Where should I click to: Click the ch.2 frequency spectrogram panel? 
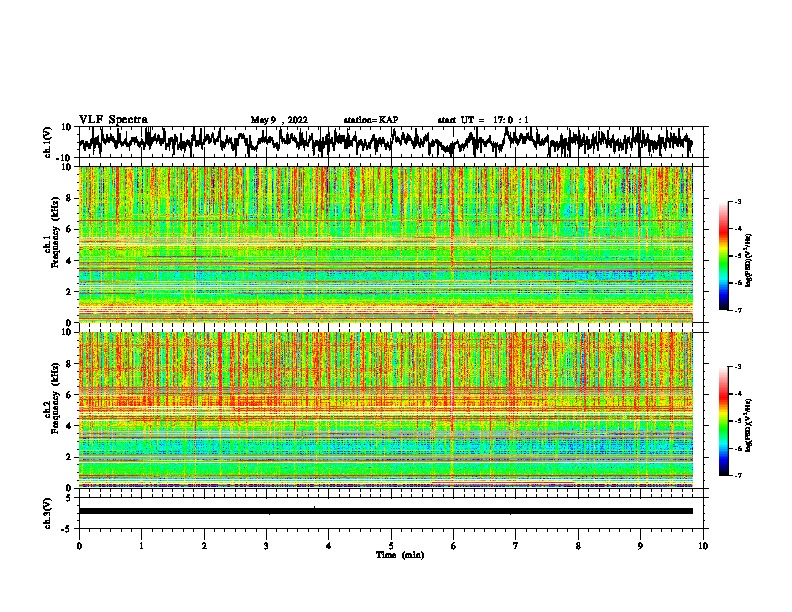click(386, 410)
